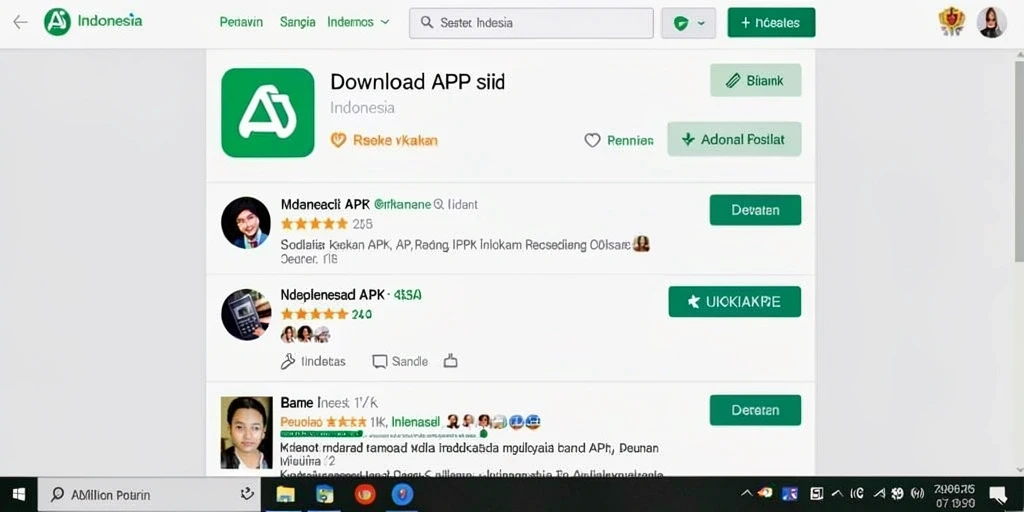This screenshot has height=512, width=1024.
Task: Click the Rennian link
Action: click(x=630, y=140)
